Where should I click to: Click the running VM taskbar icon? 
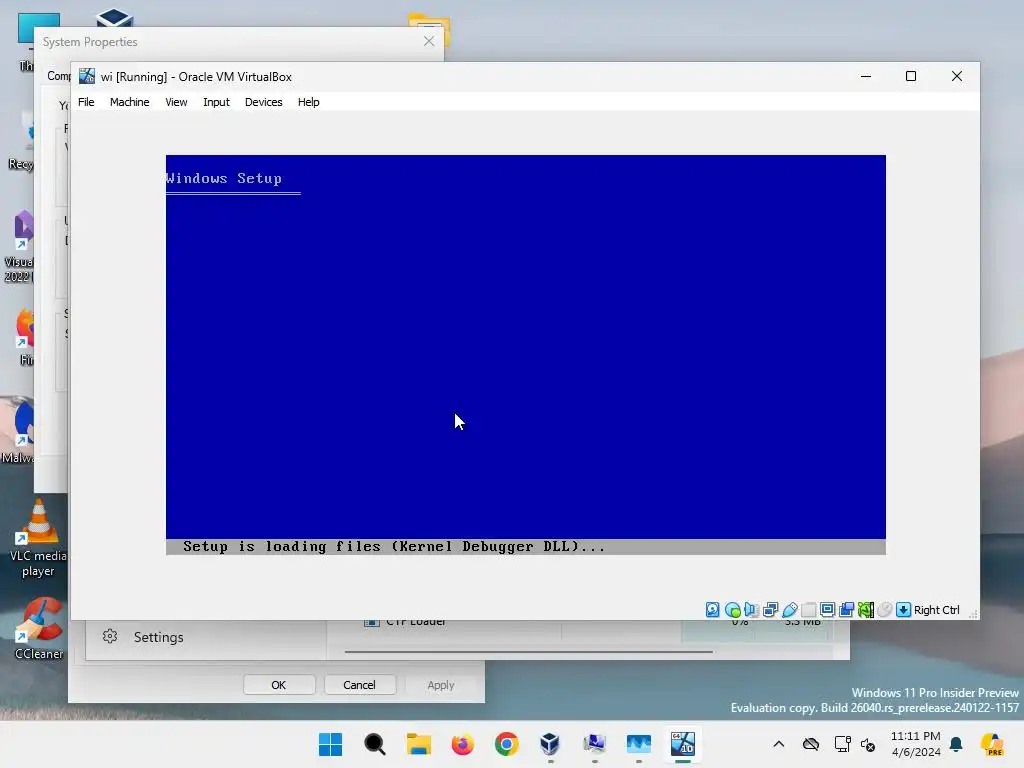click(683, 744)
